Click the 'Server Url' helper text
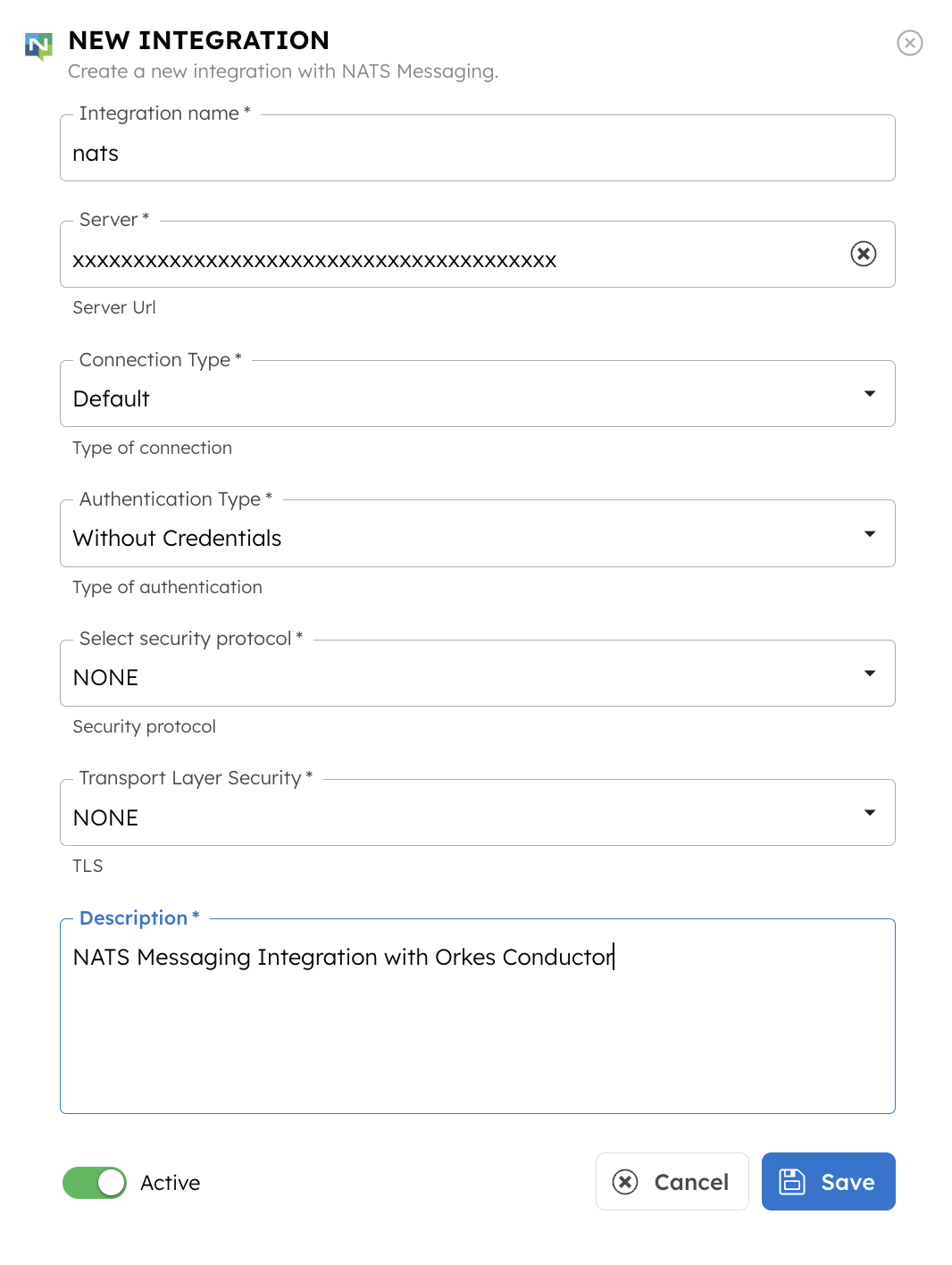952x1265 pixels. pos(114,307)
